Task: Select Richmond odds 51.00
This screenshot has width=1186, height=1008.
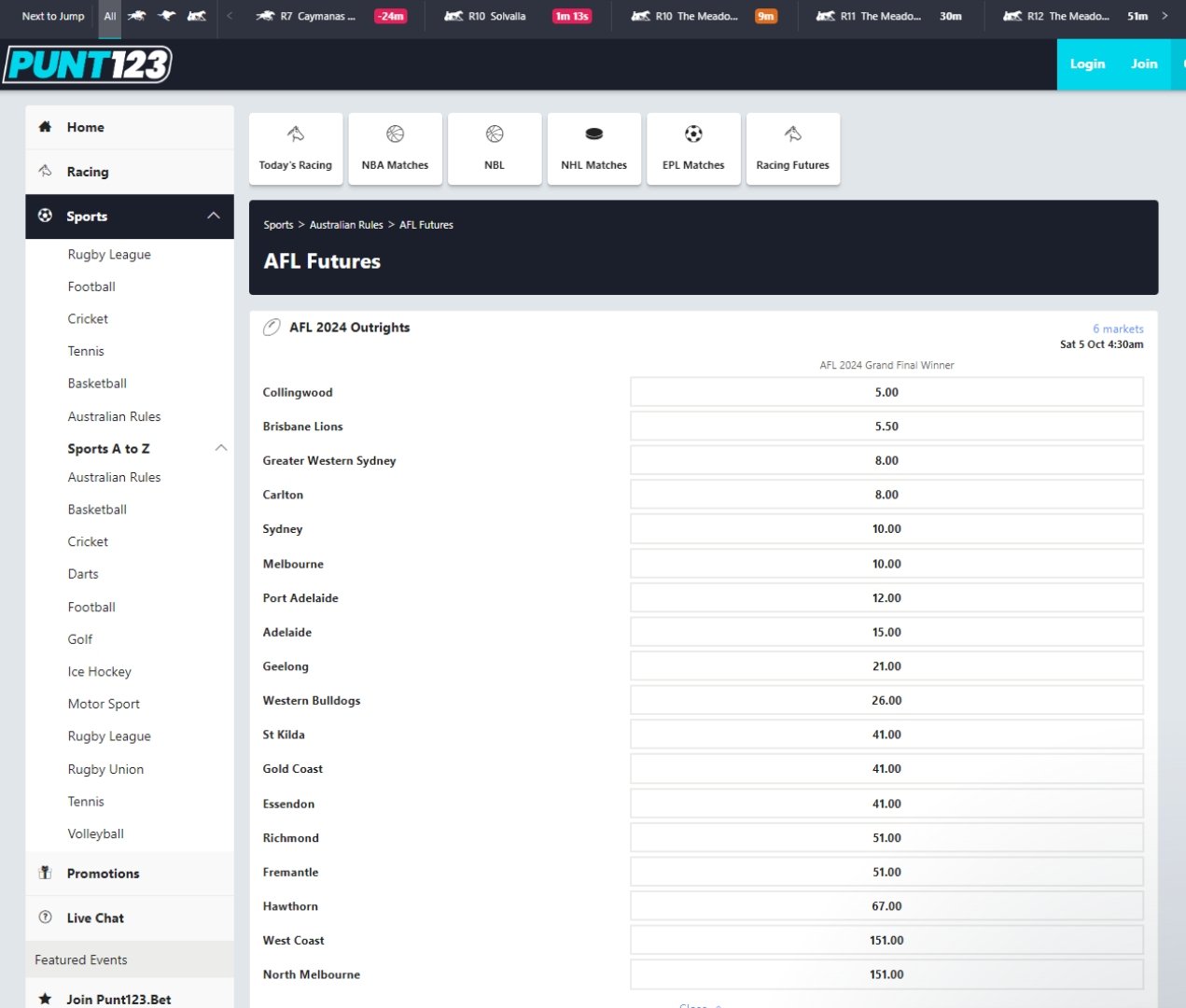Action: [886, 838]
